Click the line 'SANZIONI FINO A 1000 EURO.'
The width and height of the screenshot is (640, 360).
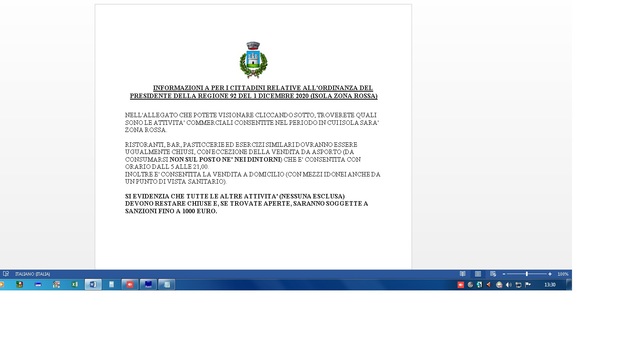point(171,211)
